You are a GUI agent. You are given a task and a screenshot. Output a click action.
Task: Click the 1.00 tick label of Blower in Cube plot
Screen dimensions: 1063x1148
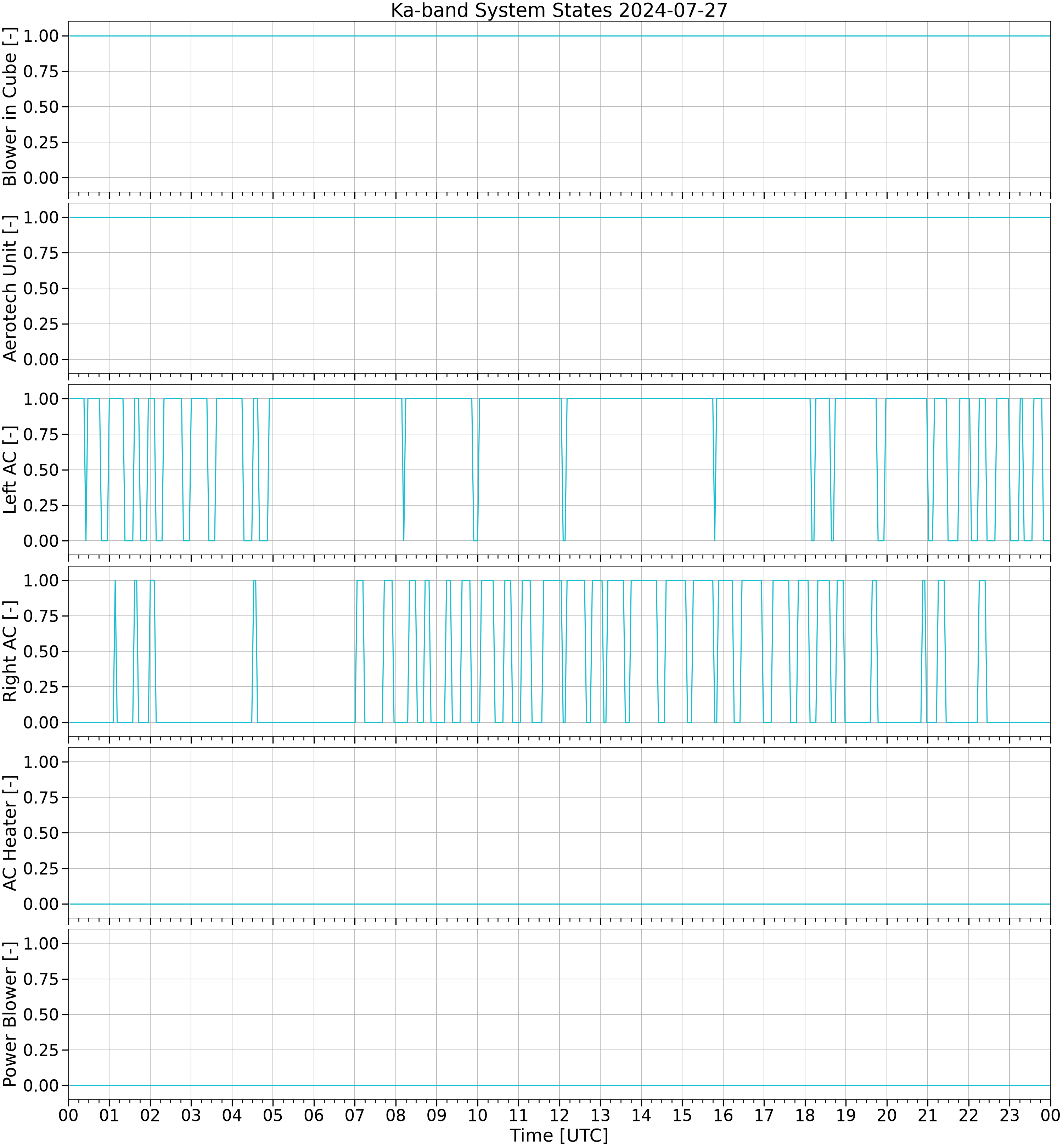[x=41, y=36]
